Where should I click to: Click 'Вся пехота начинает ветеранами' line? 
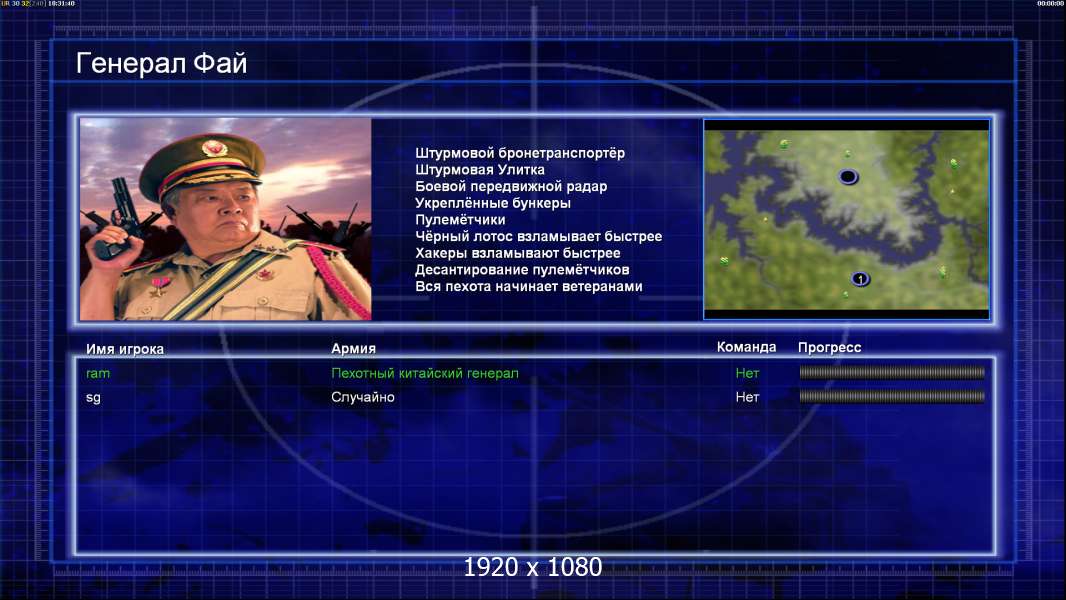tap(529, 286)
